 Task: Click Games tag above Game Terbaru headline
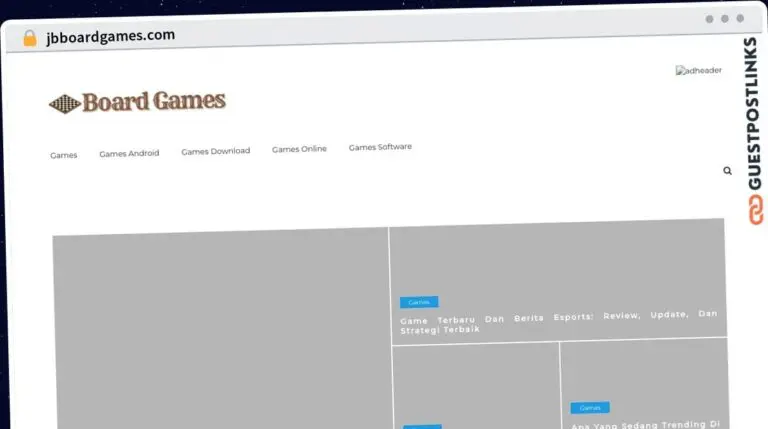pyautogui.click(x=419, y=302)
